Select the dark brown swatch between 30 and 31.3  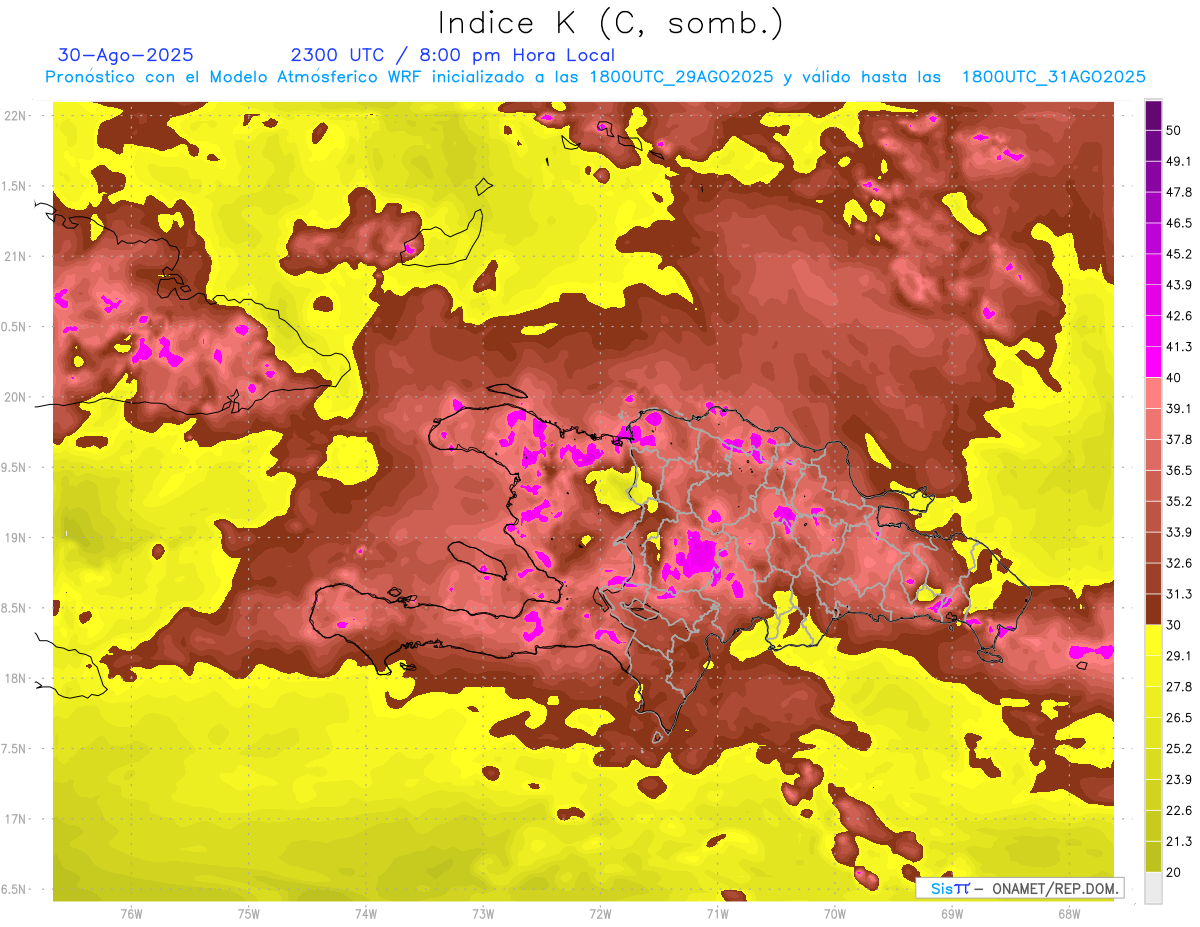pyautogui.click(x=1153, y=609)
